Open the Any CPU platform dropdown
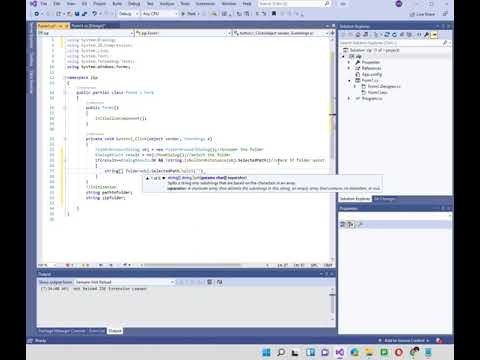Screen dimensions: 480x360 click(160, 14)
